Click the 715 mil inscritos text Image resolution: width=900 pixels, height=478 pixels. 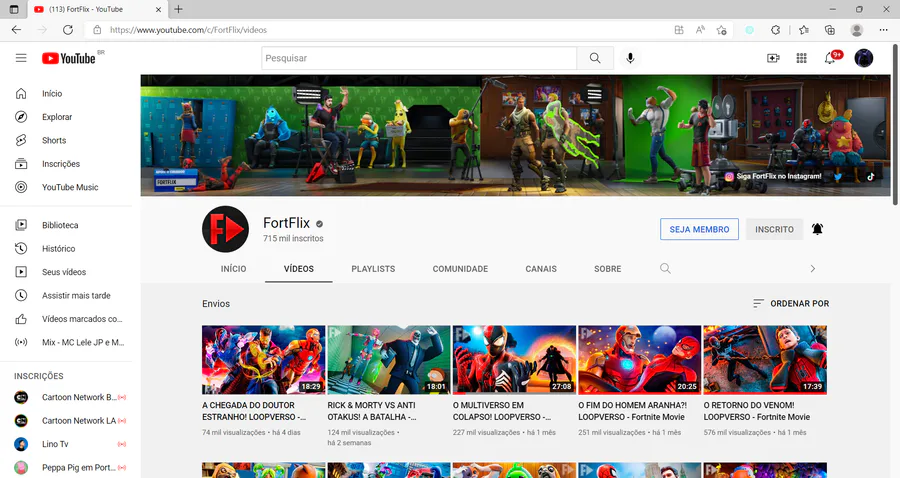point(293,238)
